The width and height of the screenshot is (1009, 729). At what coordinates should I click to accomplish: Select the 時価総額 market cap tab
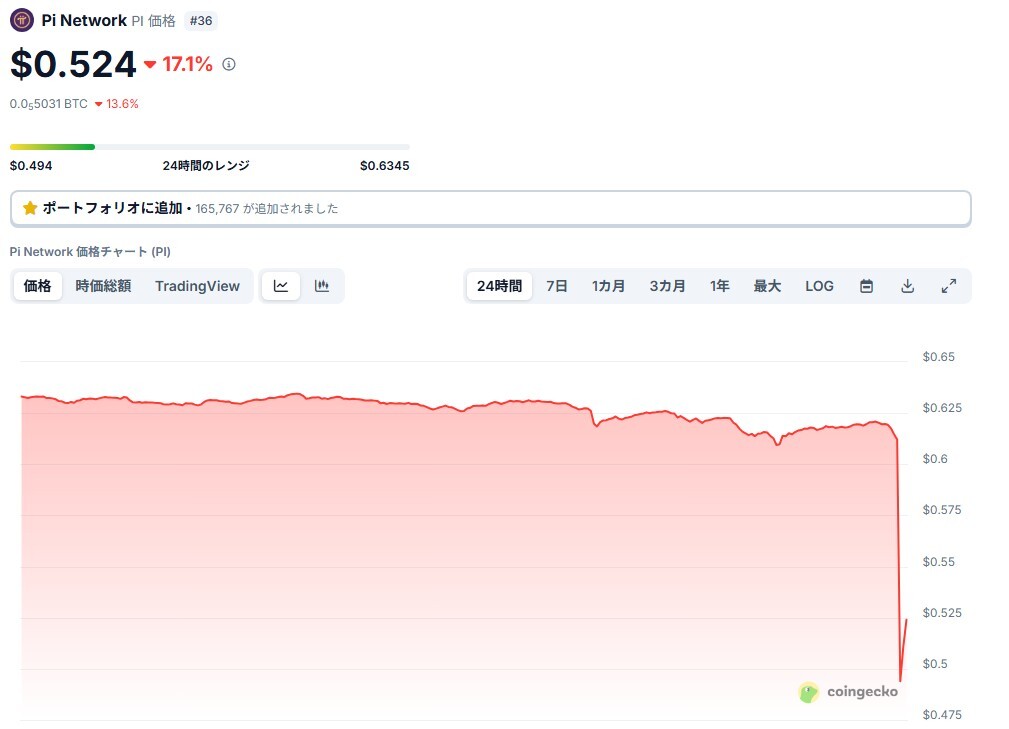(x=103, y=286)
